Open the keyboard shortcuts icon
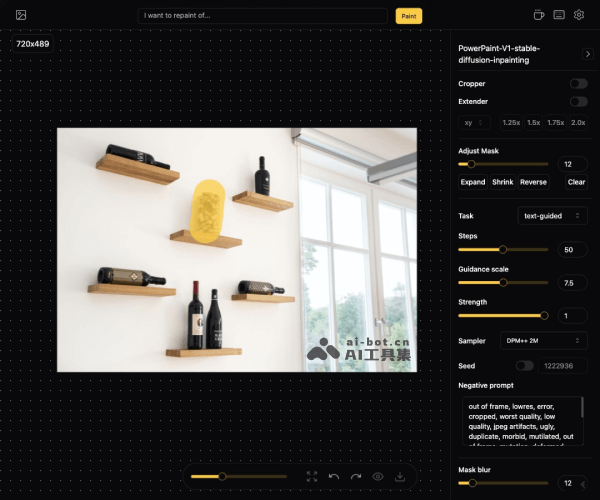600x500 pixels. (x=559, y=15)
